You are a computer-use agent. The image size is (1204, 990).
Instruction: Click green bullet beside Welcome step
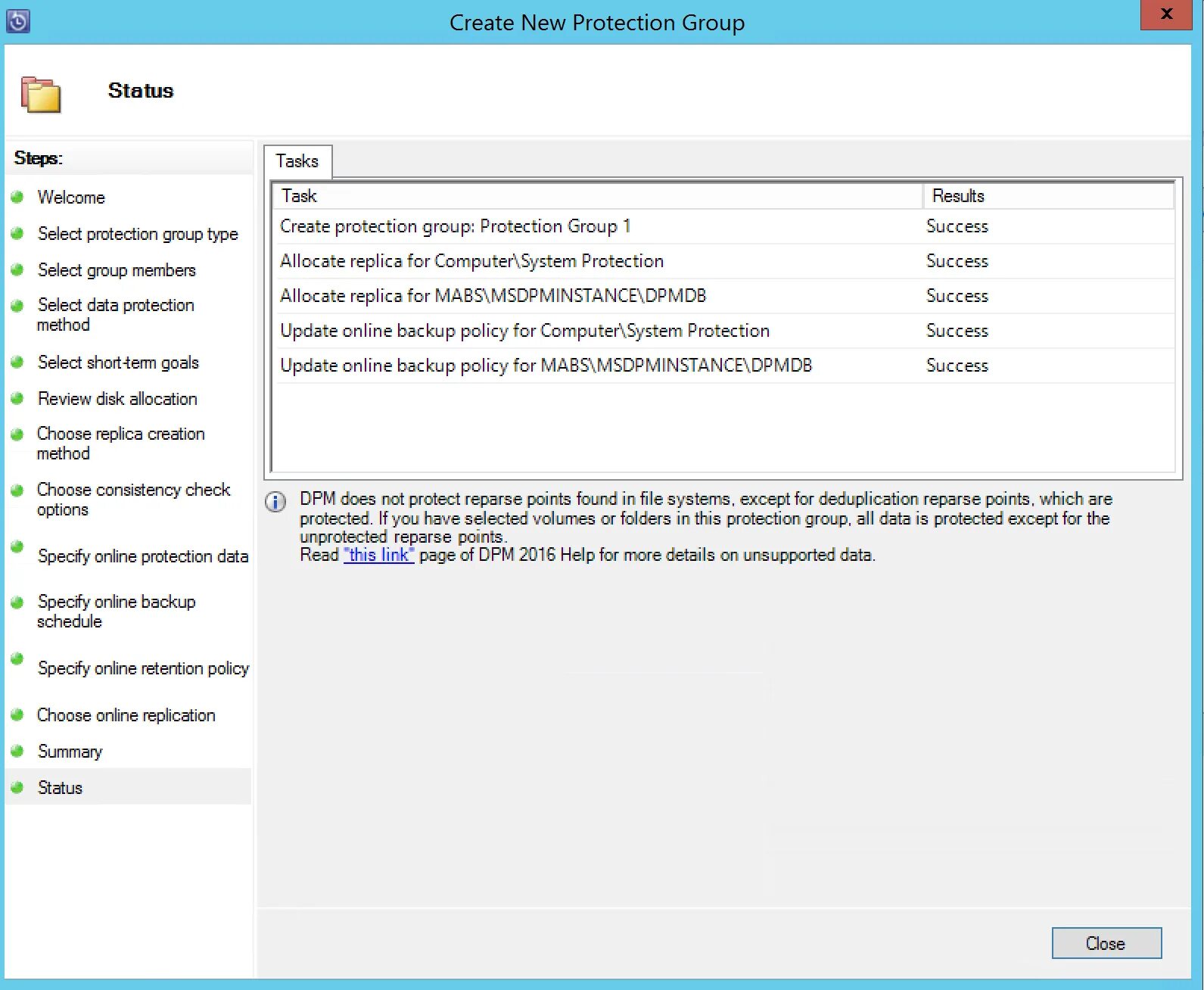coord(17,197)
